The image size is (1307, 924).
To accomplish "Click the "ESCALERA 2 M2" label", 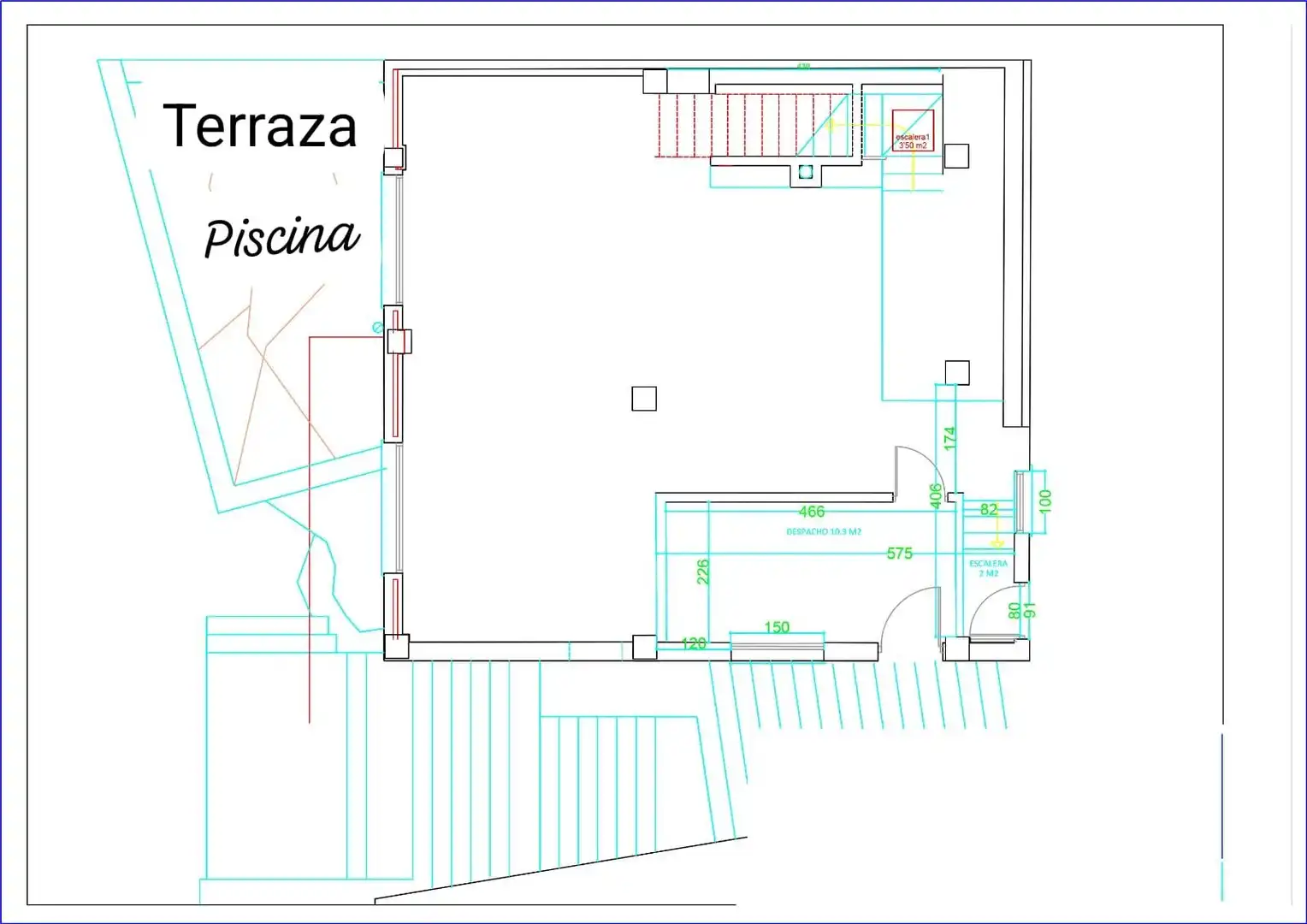I will [988, 568].
